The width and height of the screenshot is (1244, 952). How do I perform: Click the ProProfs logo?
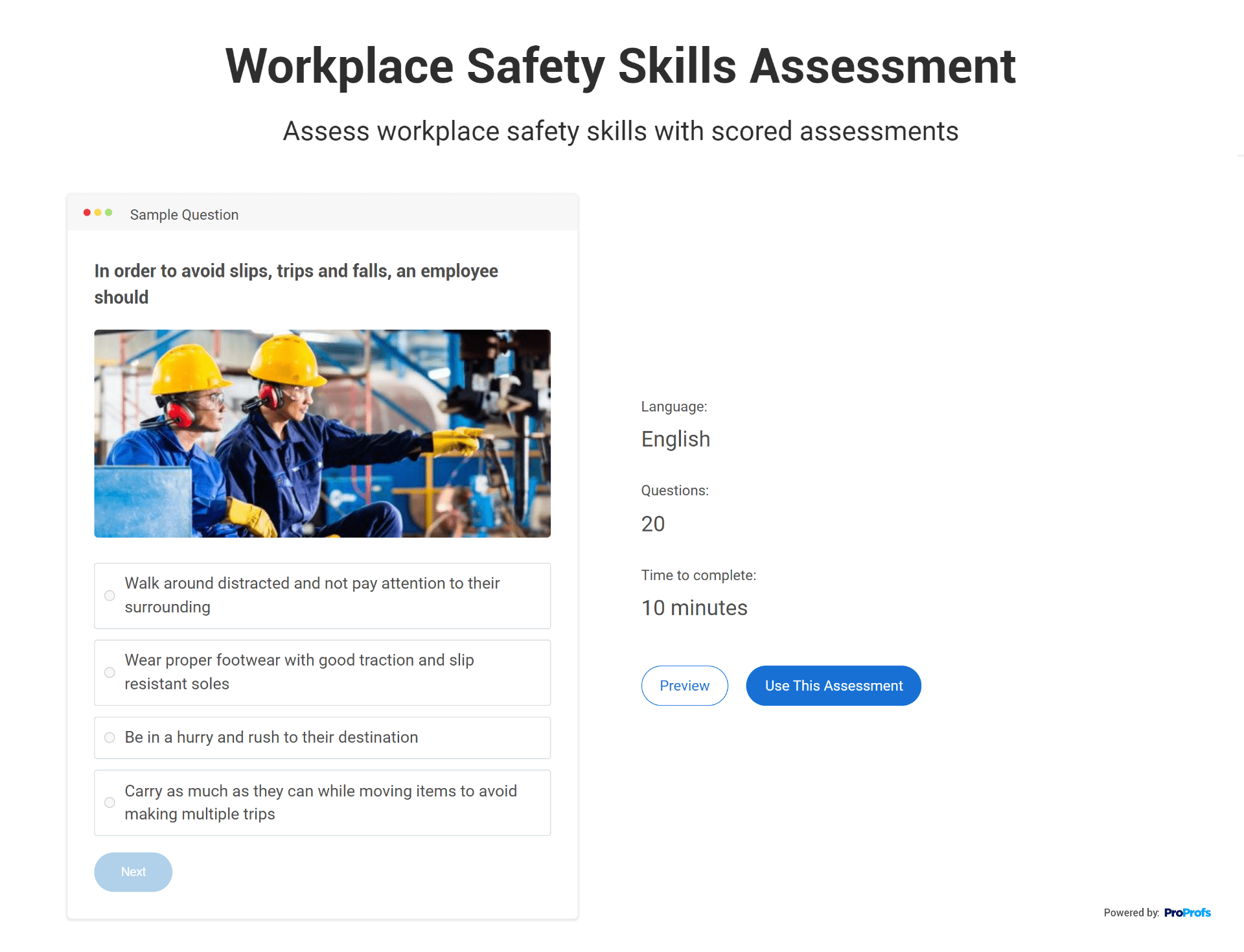point(1187,912)
